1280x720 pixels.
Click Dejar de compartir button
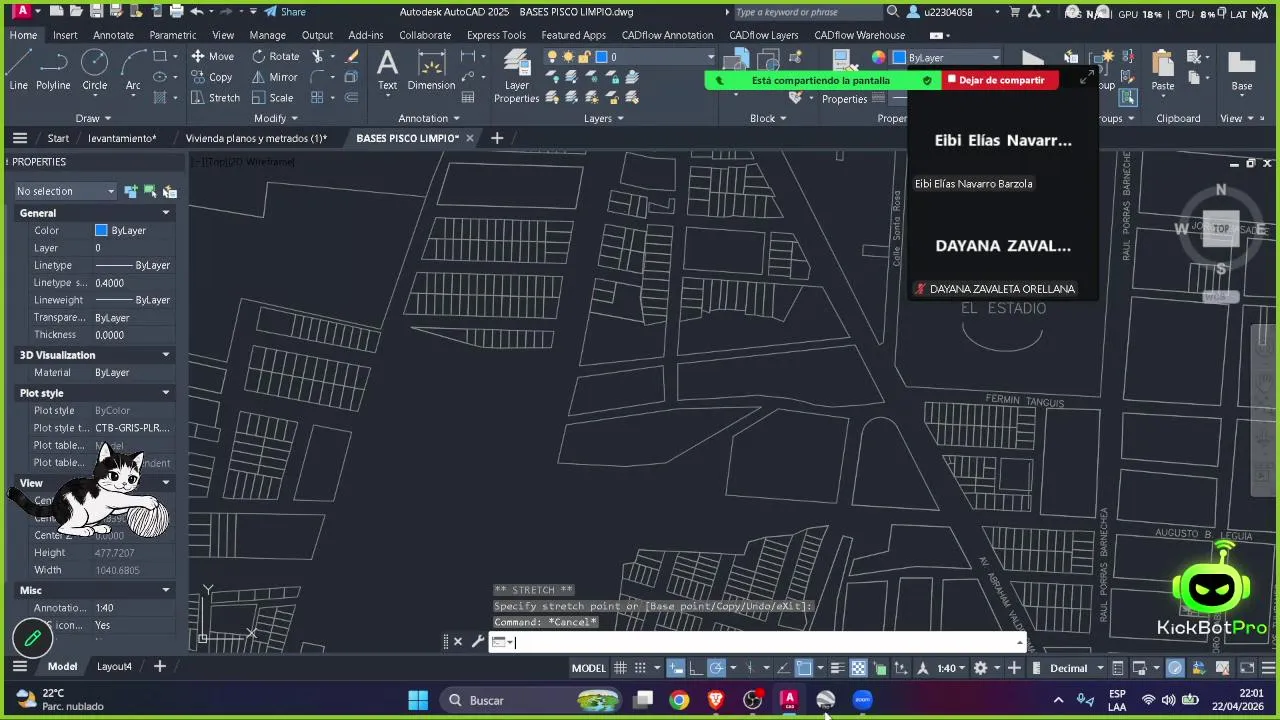click(x=1001, y=80)
